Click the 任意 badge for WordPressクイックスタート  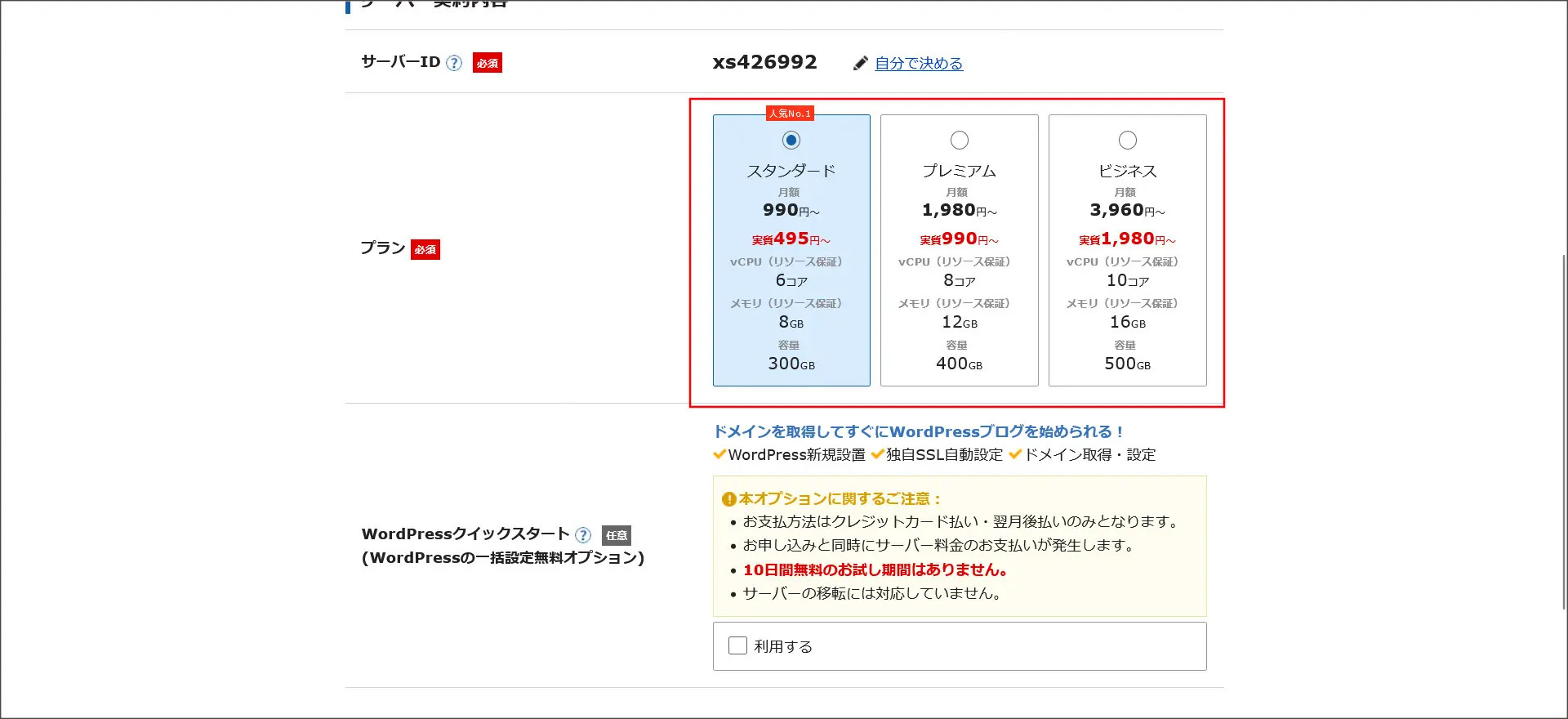pos(617,535)
